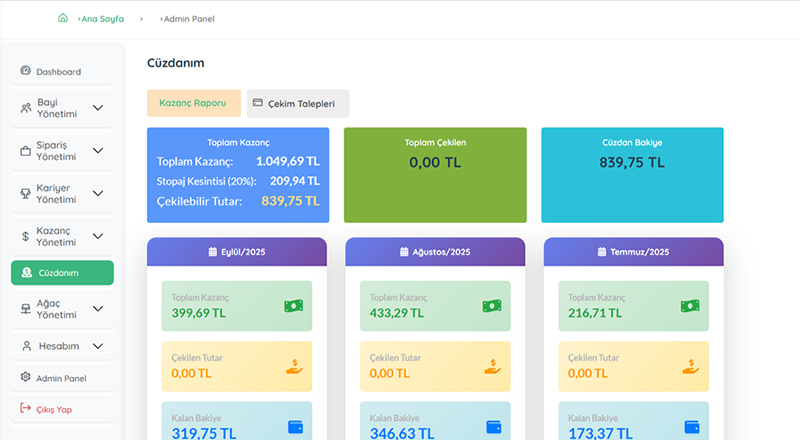Click the green Toplam Çekilen card
Screen dimensions: 800x440
435,174
